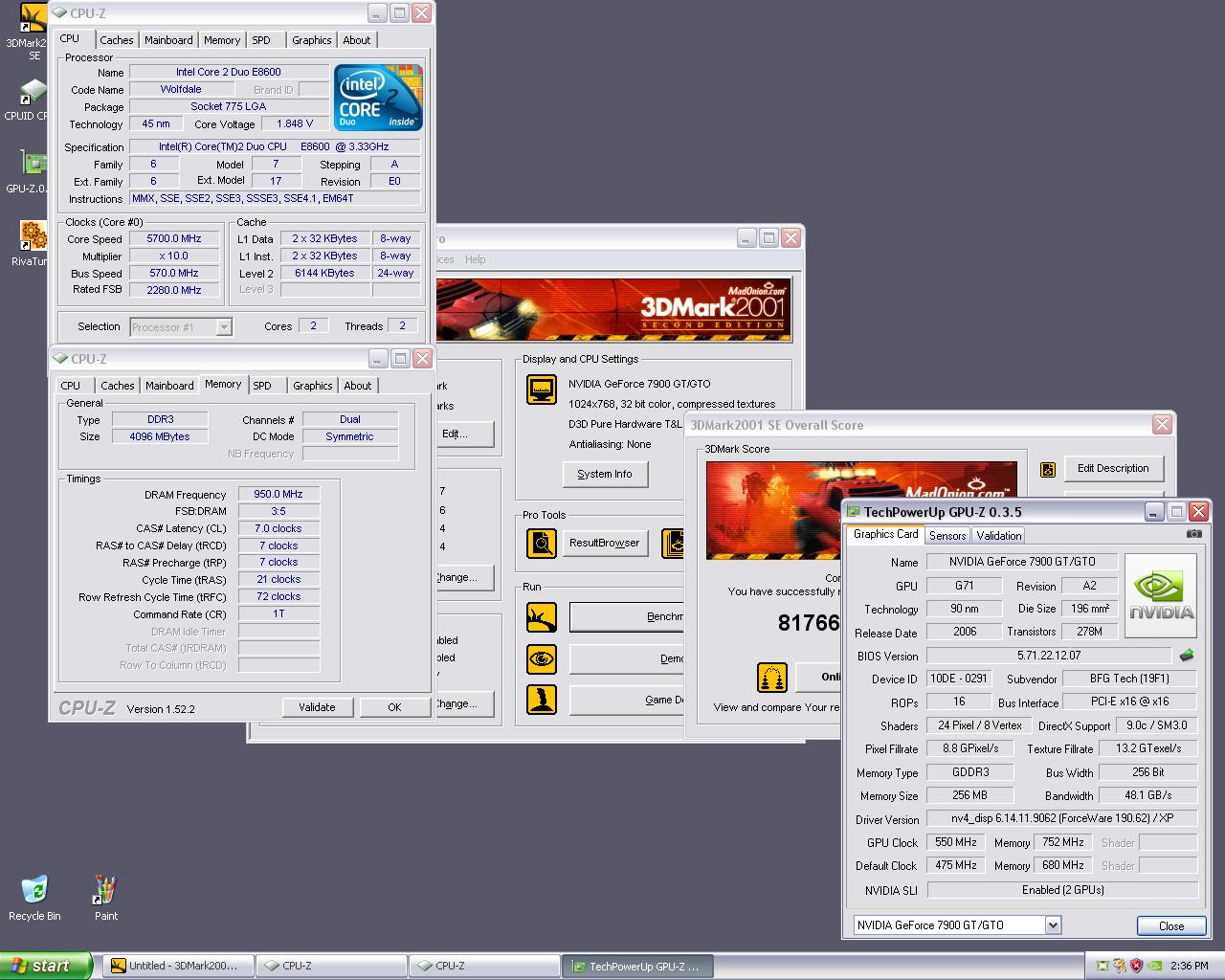Screen dimensions: 1225x980
Task: Select the Recycle Bin desktop icon
Action: pyautogui.click(x=34, y=898)
